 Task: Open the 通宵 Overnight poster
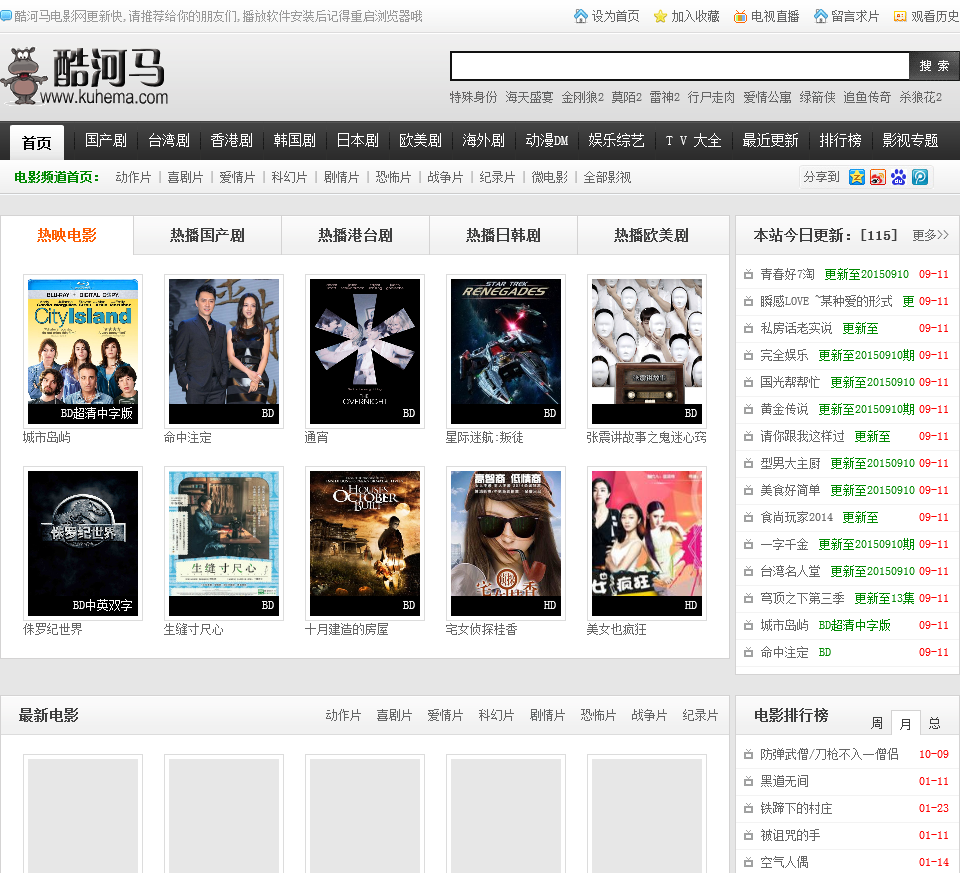(365, 351)
